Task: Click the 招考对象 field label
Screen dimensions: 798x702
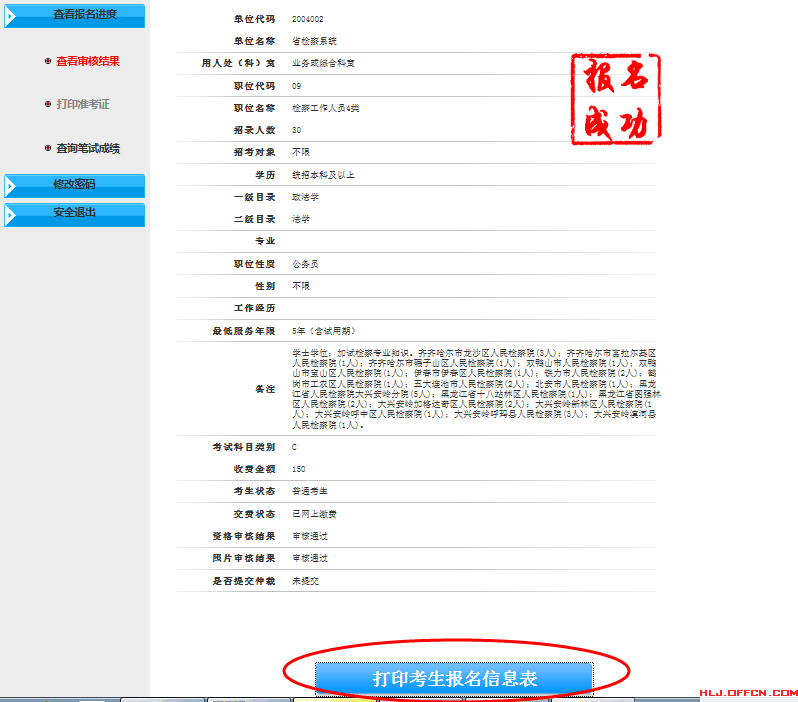Action: pos(254,152)
